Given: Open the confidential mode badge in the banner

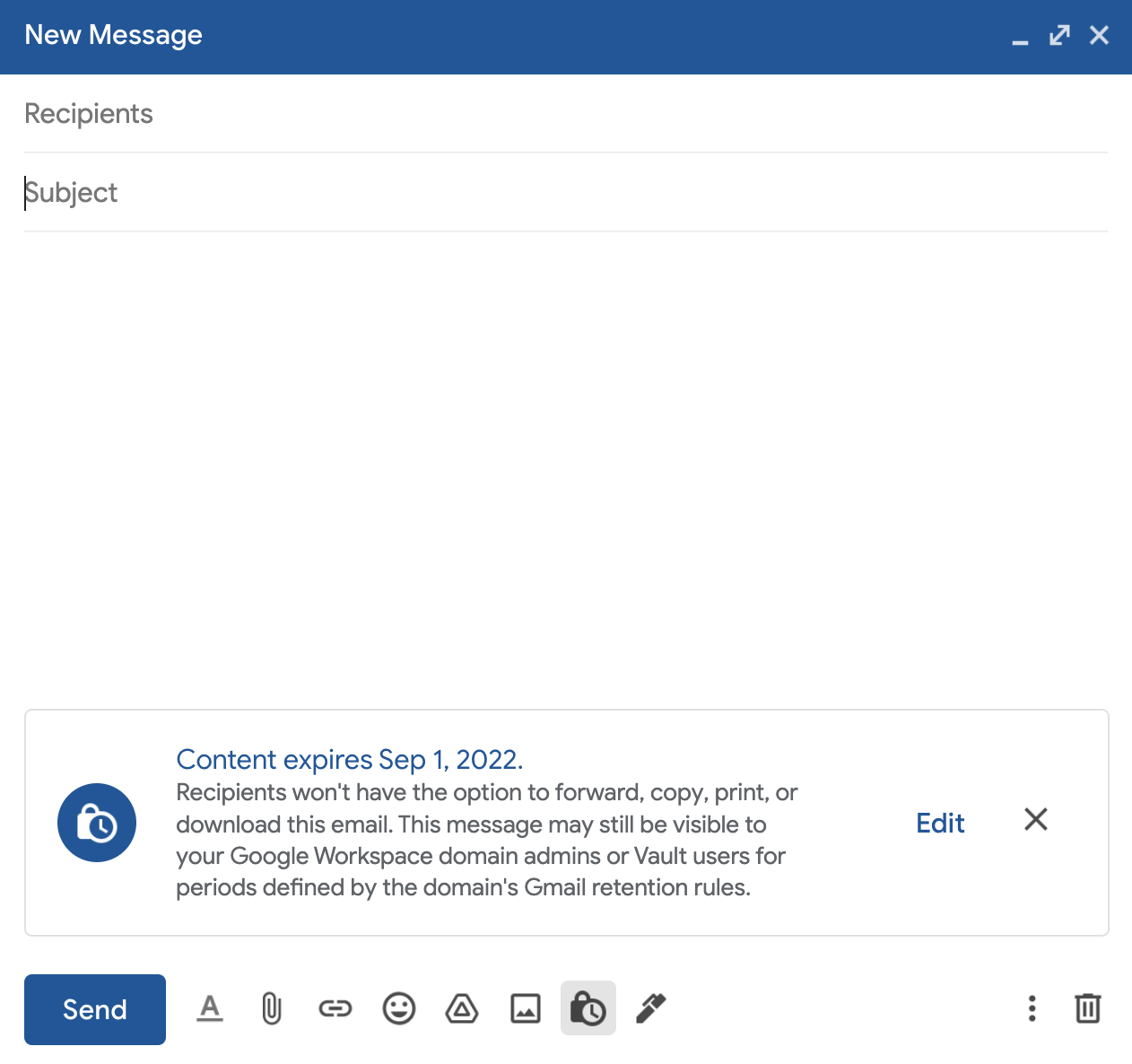Looking at the screenshot, I should pyautogui.click(x=96, y=822).
